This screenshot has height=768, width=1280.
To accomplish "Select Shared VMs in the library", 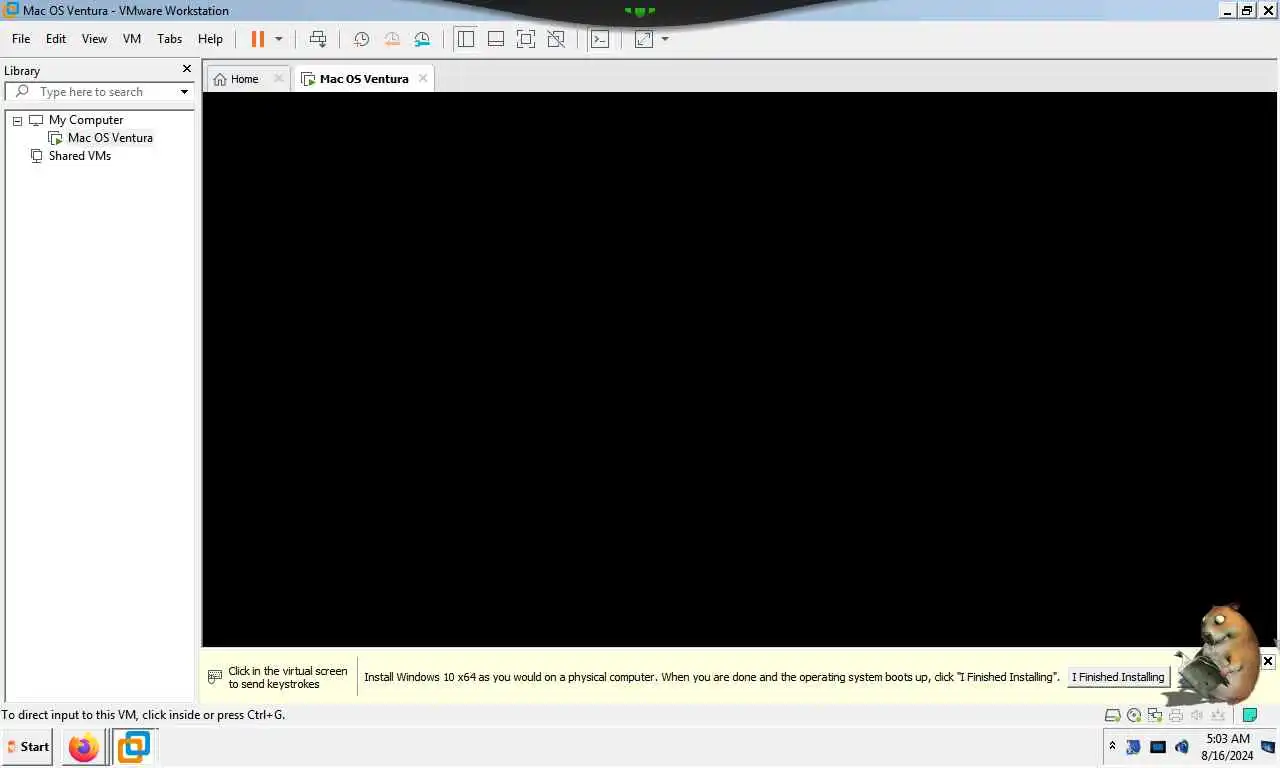I will tap(80, 156).
